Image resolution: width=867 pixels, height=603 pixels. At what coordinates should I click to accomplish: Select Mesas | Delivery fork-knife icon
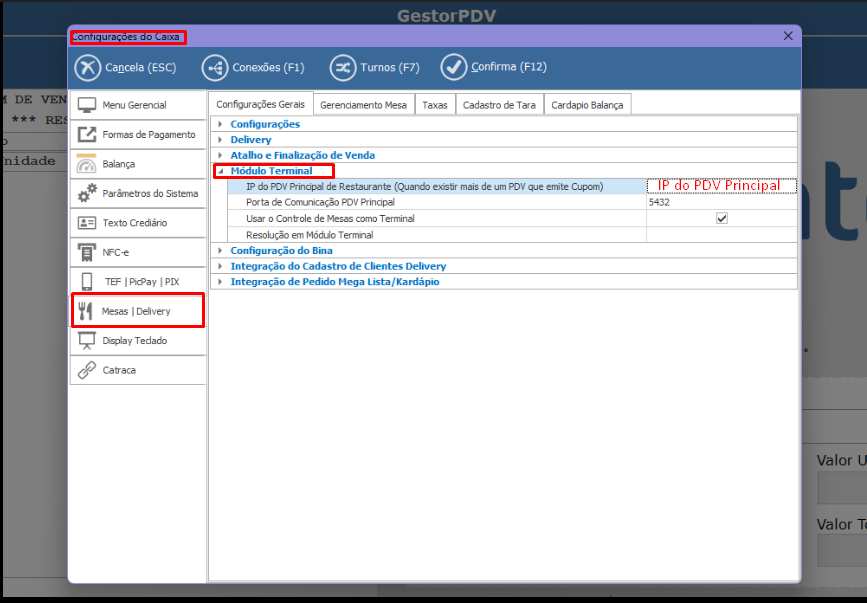(86, 311)
